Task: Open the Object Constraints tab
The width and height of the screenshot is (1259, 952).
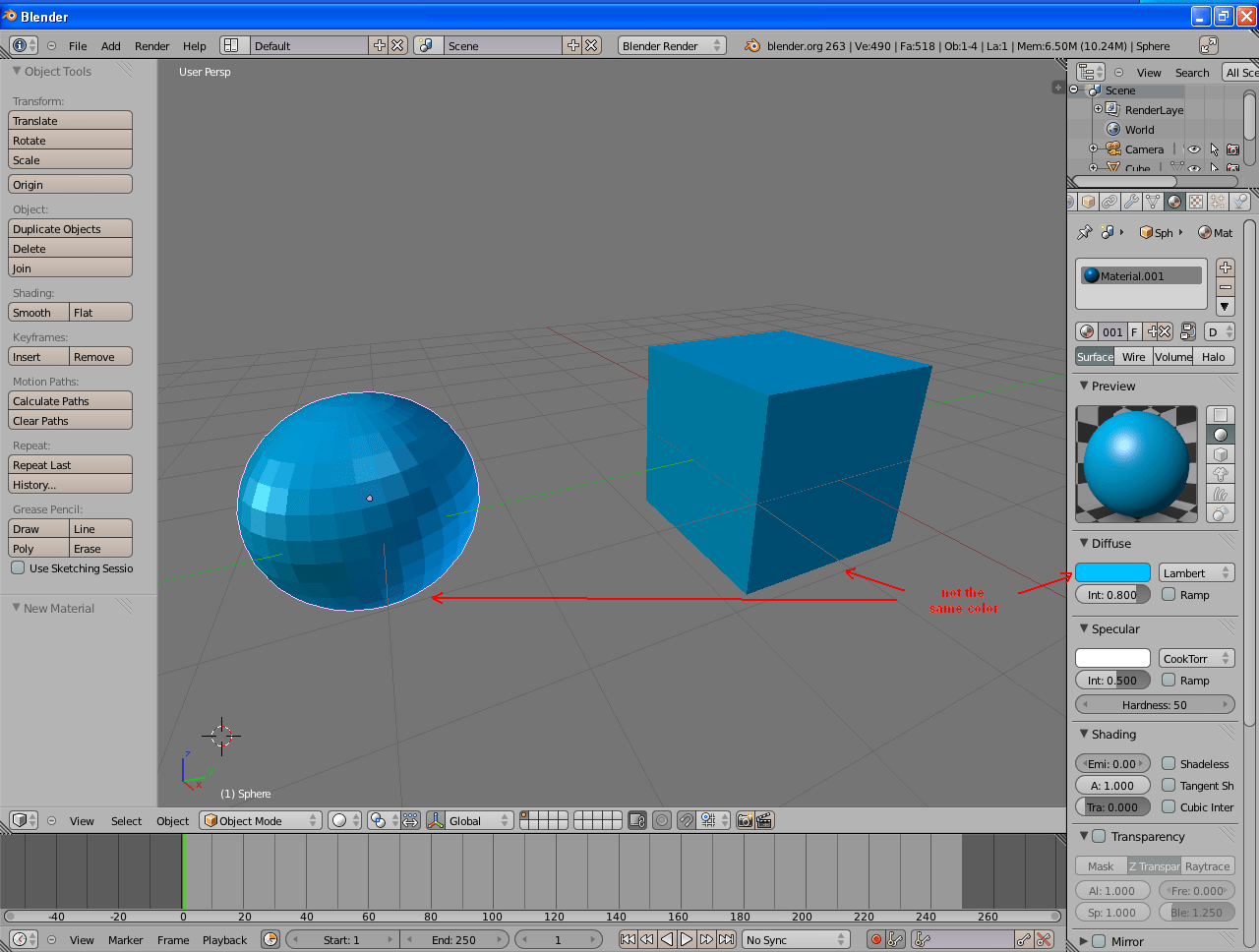Action: (1109, 202)
